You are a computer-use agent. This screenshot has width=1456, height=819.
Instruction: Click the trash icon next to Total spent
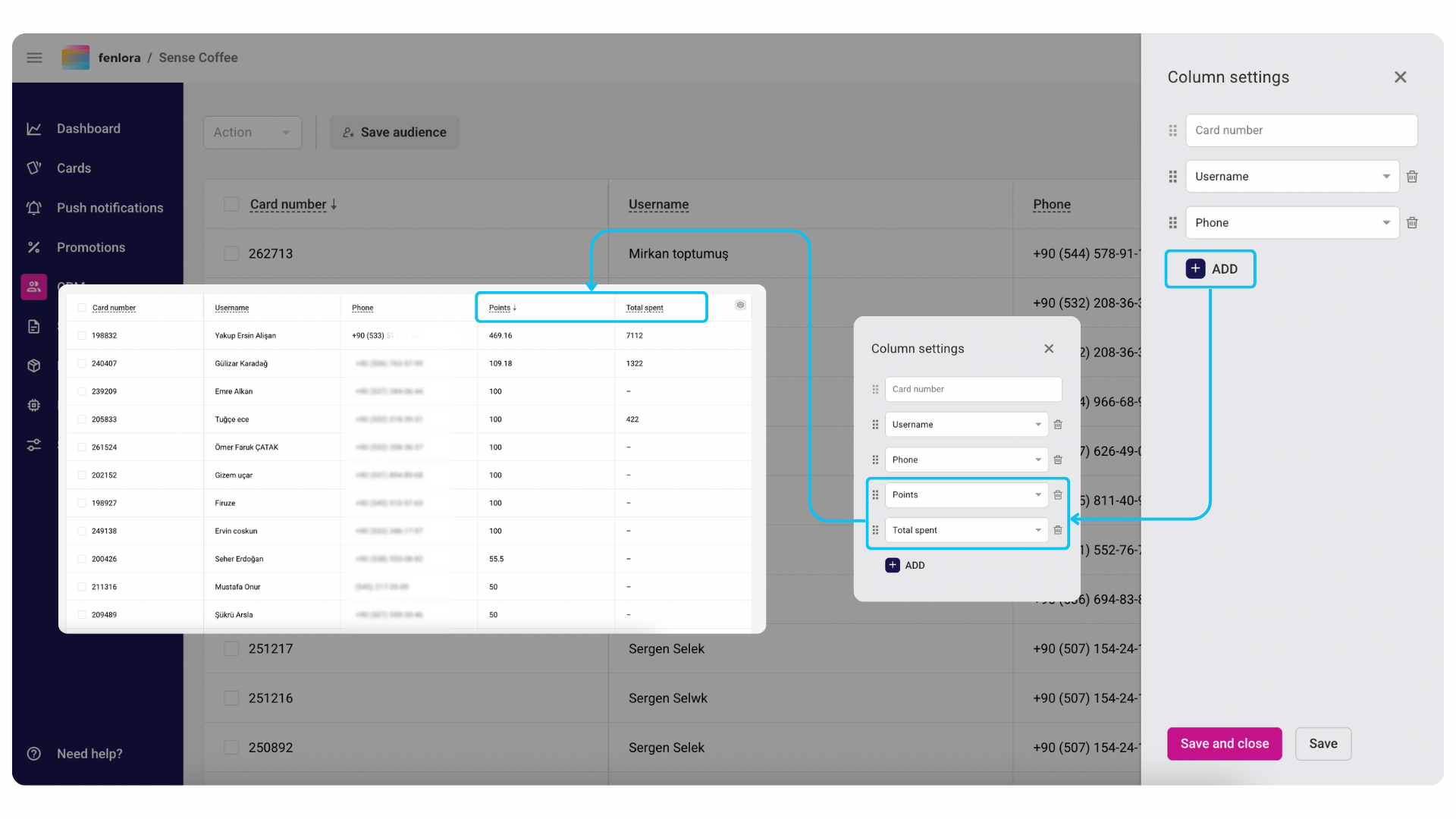[x=1058, y=530]
